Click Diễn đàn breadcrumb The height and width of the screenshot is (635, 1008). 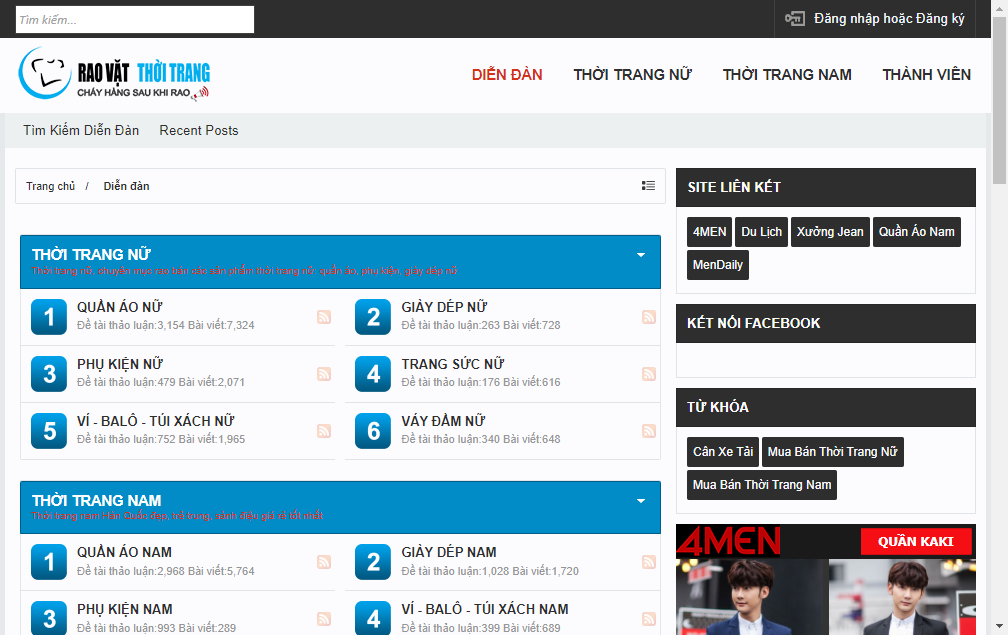click(x=127, y=186)
